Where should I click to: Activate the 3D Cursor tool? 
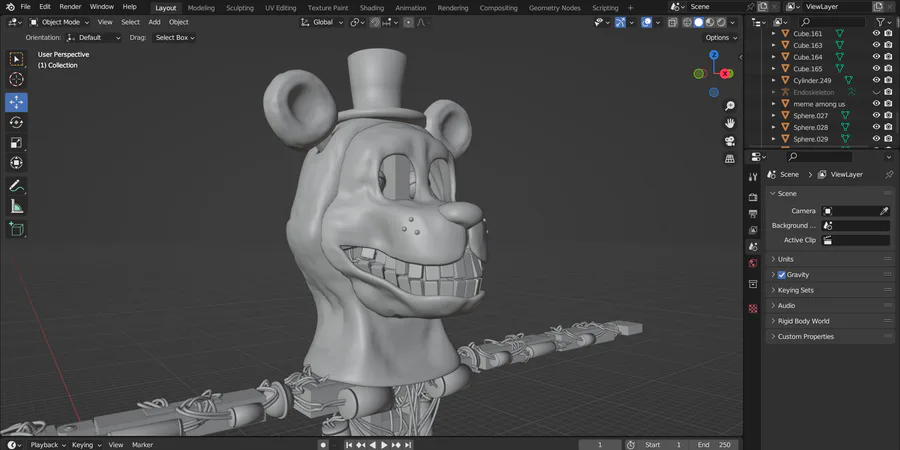[x=16, y=79]
